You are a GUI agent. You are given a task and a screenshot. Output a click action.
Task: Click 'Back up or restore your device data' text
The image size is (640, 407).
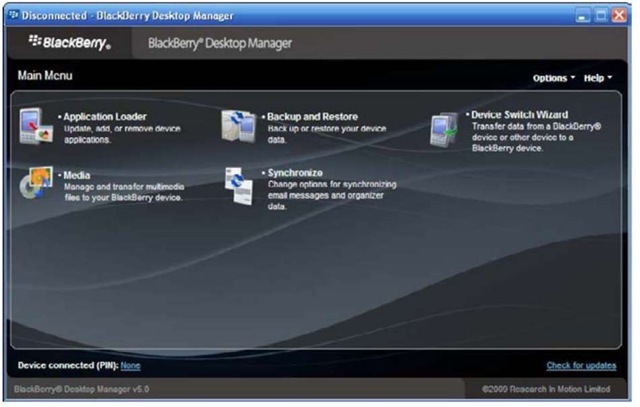pyautogui.click(x=327, y=134)
